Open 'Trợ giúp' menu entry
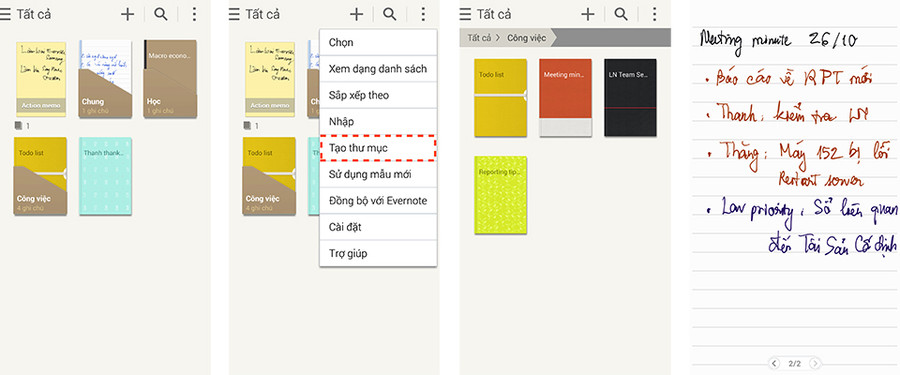Viewport: 900px width, 375px height. coord(378,253)
